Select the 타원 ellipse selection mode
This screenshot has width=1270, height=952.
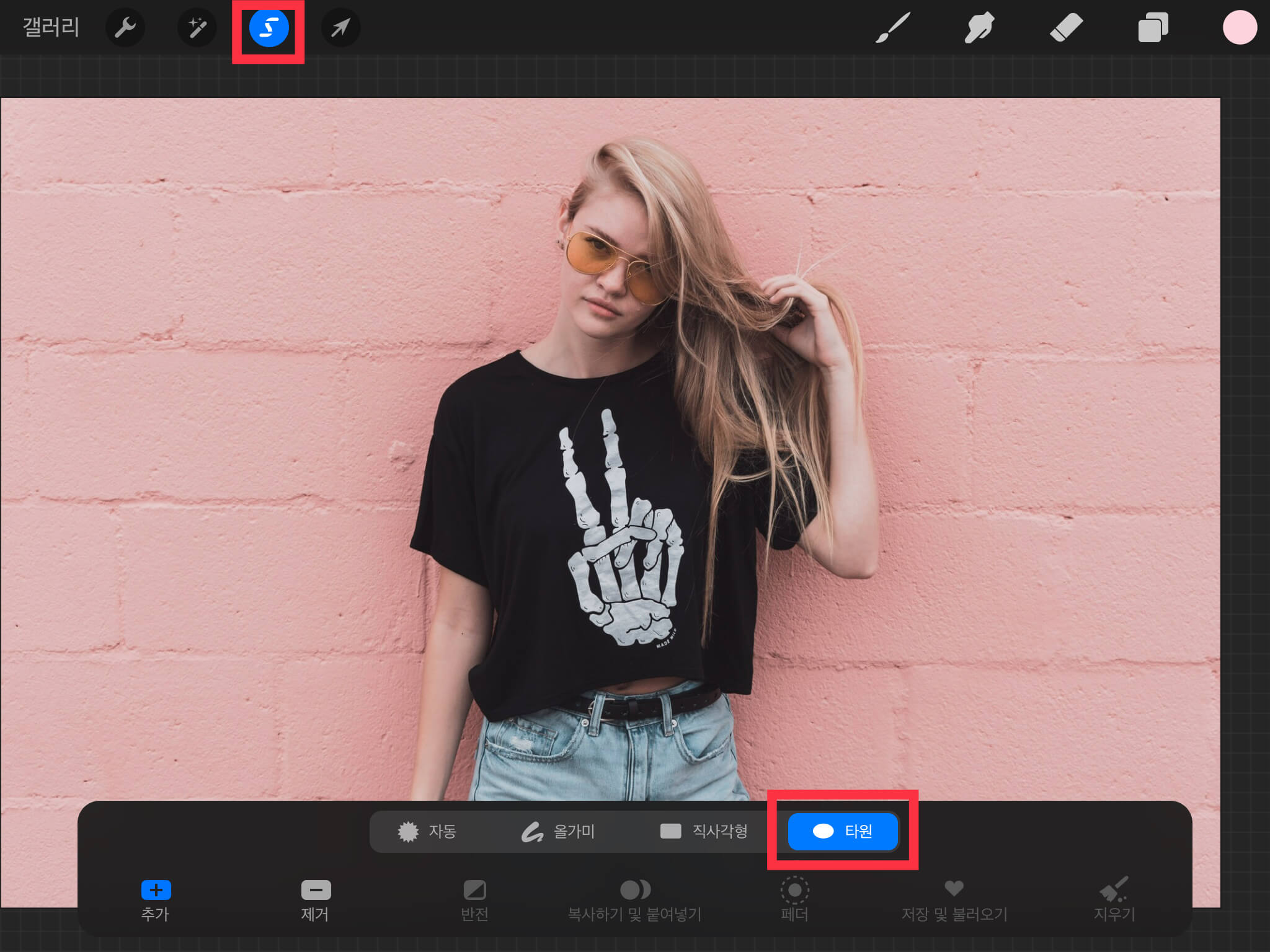[x=843, y=831]
